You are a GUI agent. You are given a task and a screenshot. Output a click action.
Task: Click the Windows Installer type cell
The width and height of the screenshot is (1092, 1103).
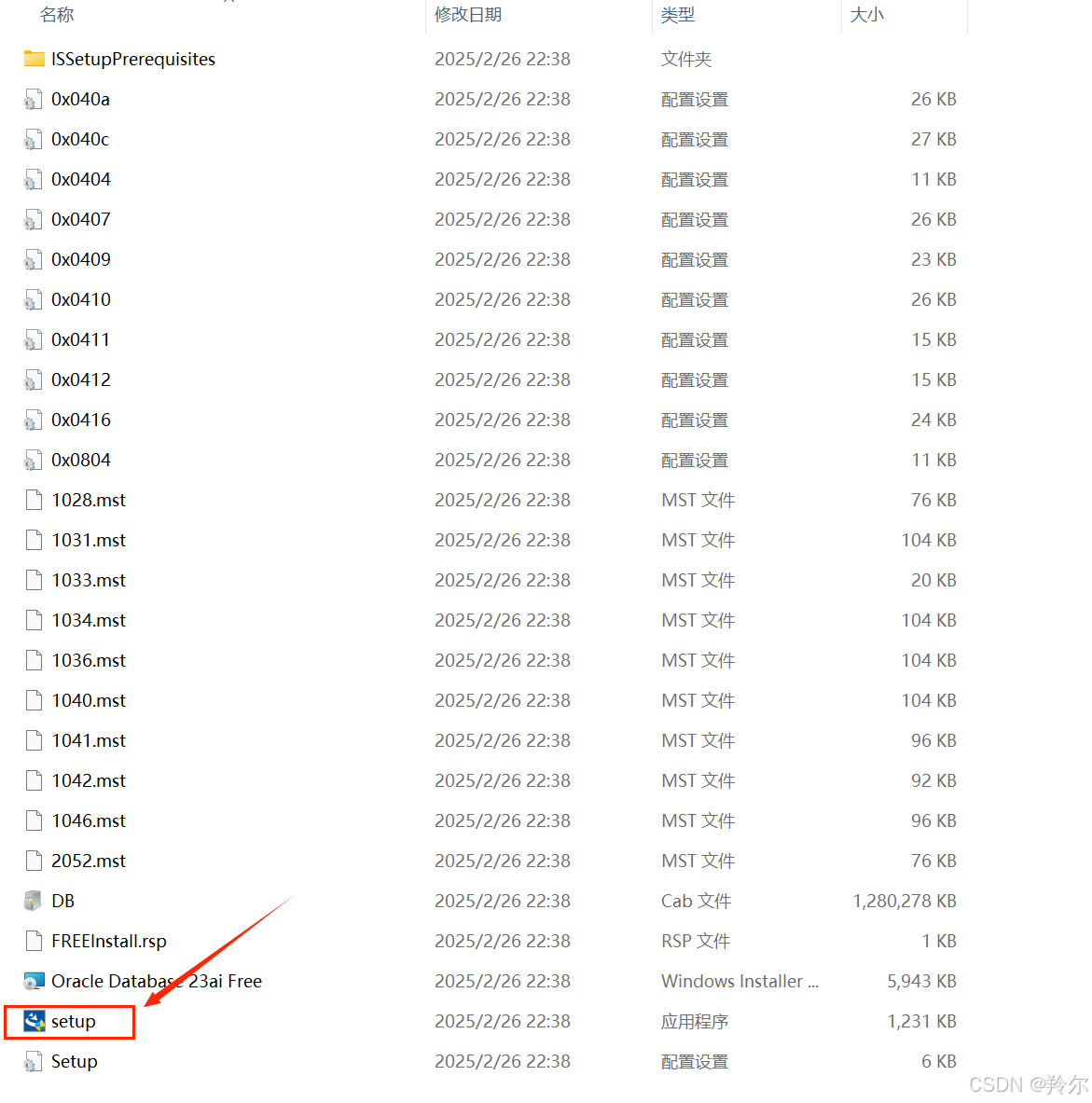coord(740,981)
